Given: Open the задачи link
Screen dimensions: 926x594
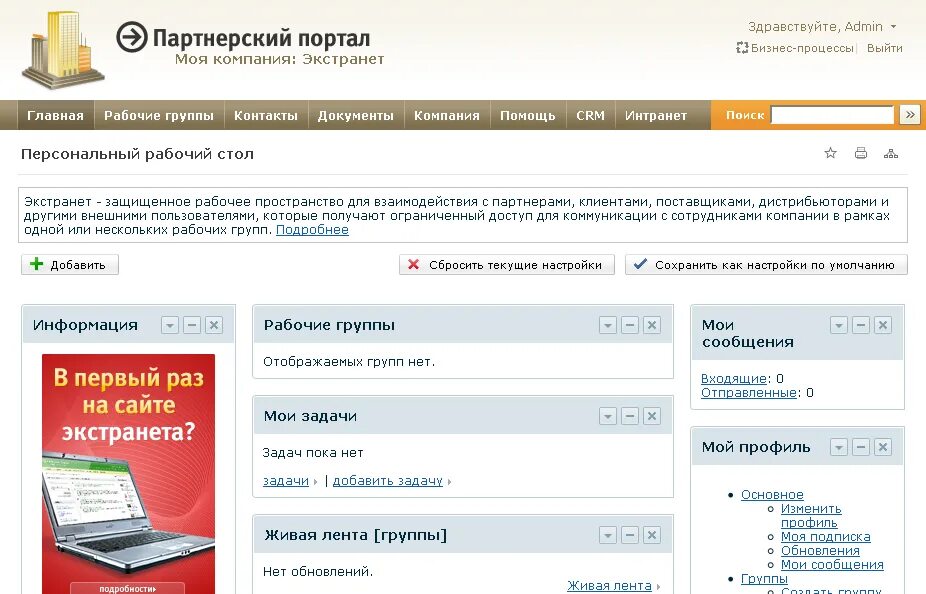Looking at the screenshot, I should tap(286, 481).
